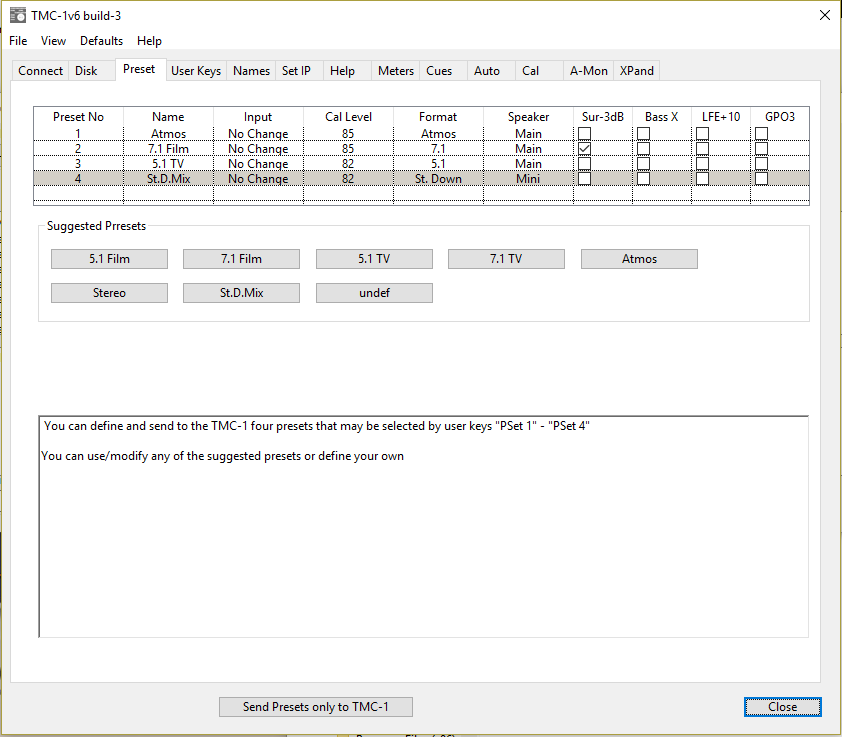This screenshot has width=842, height=737.
Task: Click Cal Level 85 for preset 2
Action: tap(348, 149)
